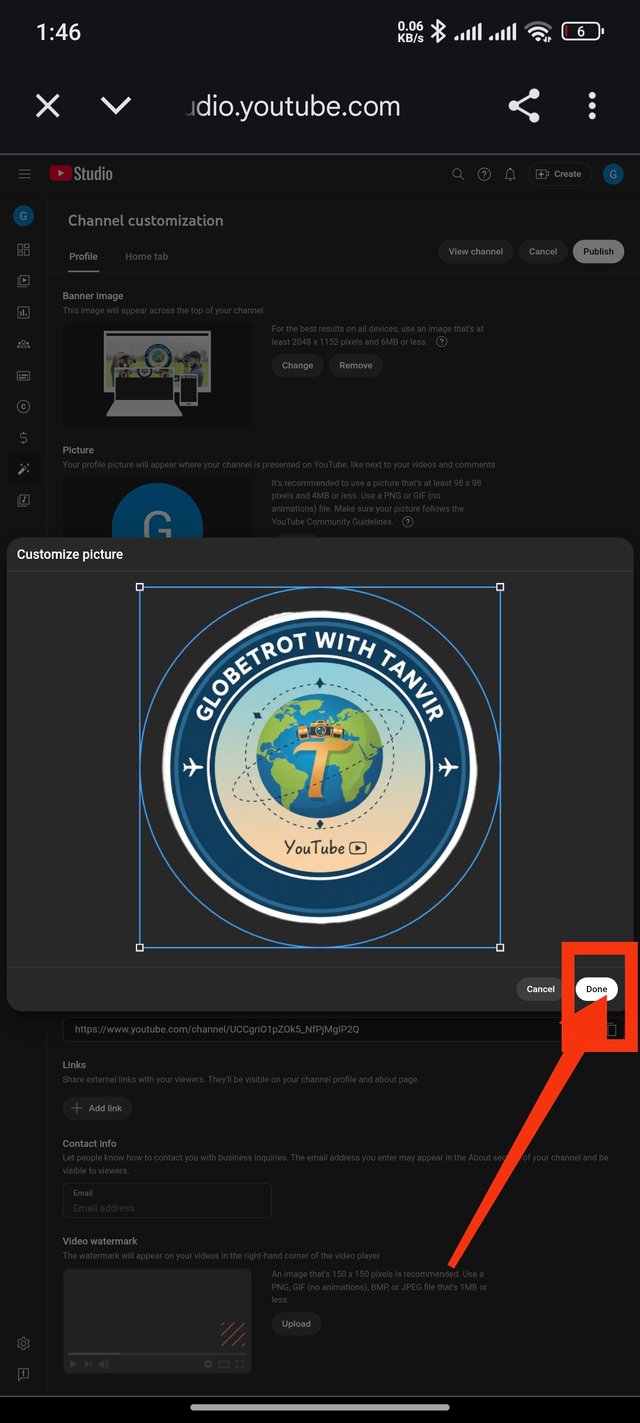Click Change for the banner image
The image size is (640, 1423).
[x=297, y=366]
